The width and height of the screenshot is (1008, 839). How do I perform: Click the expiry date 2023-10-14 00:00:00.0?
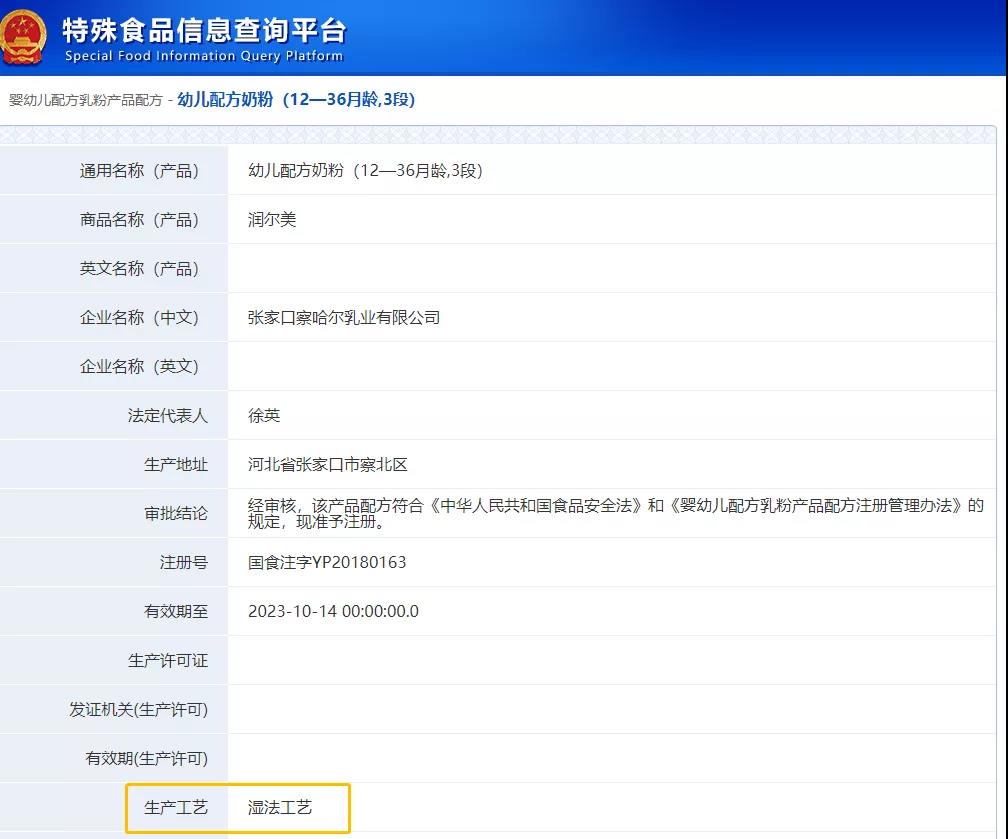pos(333,611)
